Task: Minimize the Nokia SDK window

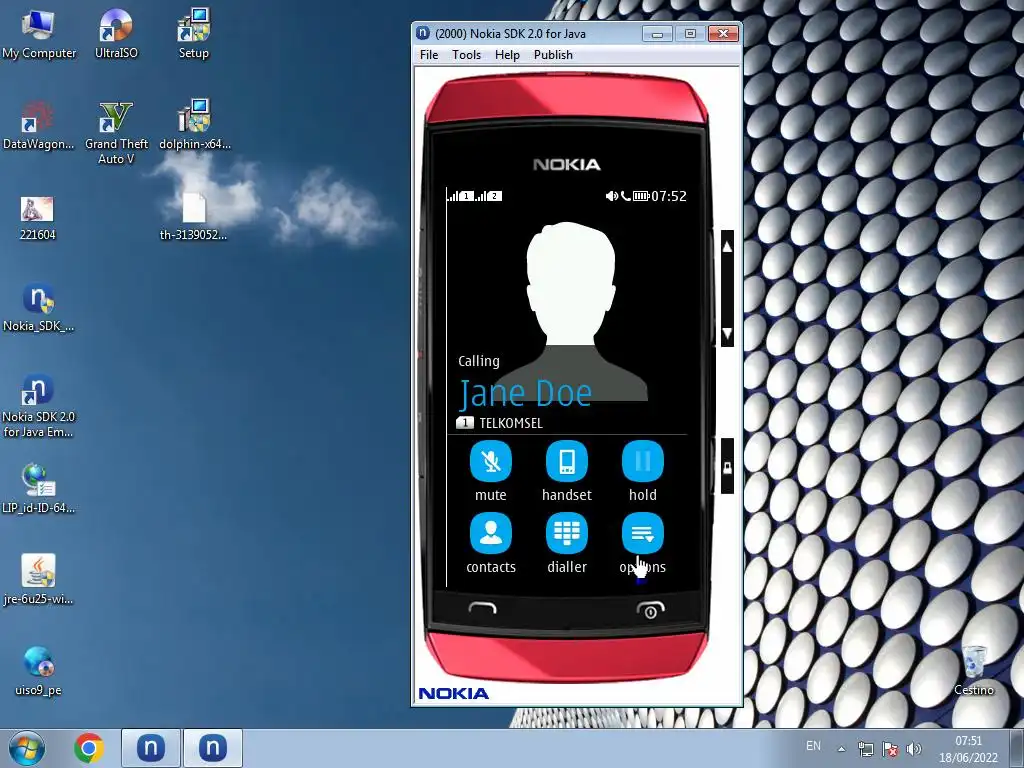Action: pyautogui.click(x=658, y=33)
